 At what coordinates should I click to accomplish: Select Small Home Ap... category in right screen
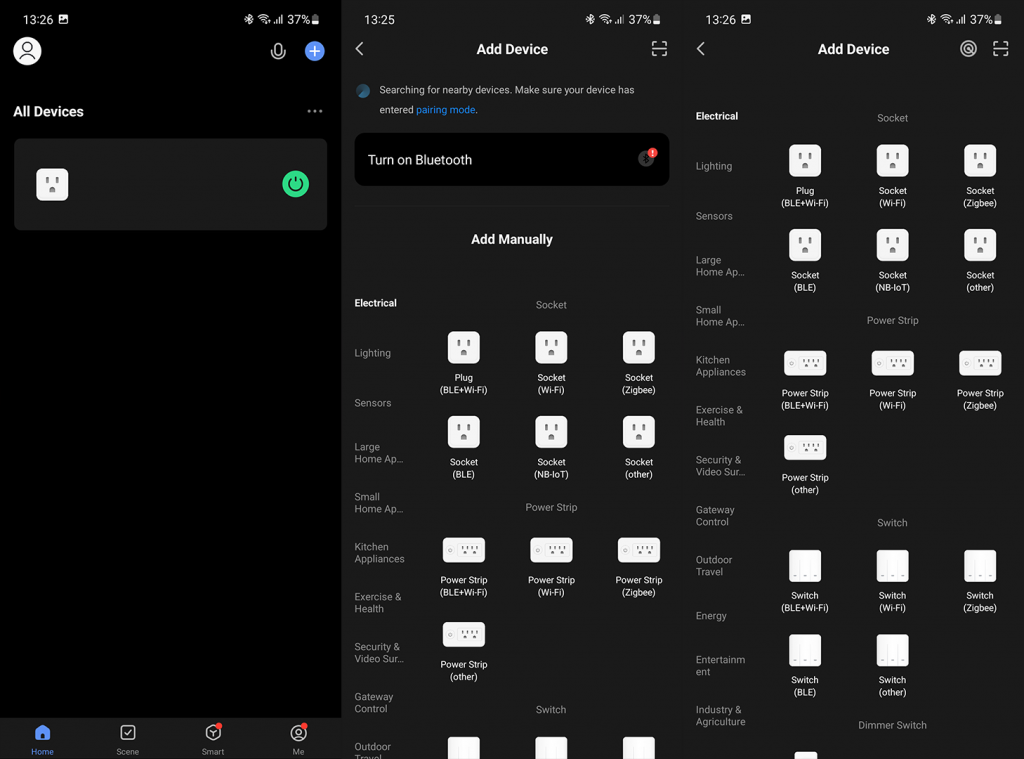(x=720, y=315)
